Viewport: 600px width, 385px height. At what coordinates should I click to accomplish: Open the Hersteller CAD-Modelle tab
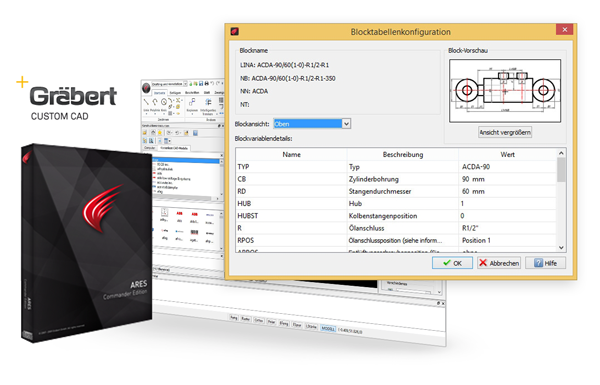pos(174,148)
